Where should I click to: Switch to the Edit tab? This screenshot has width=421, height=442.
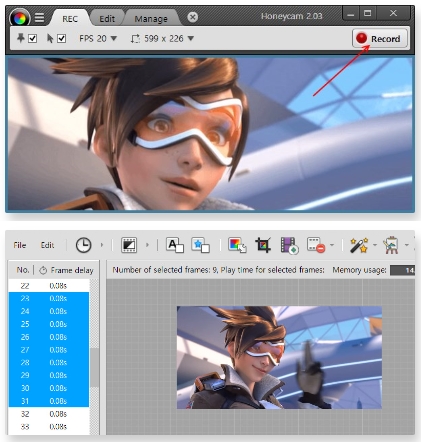tap(107, 19)
